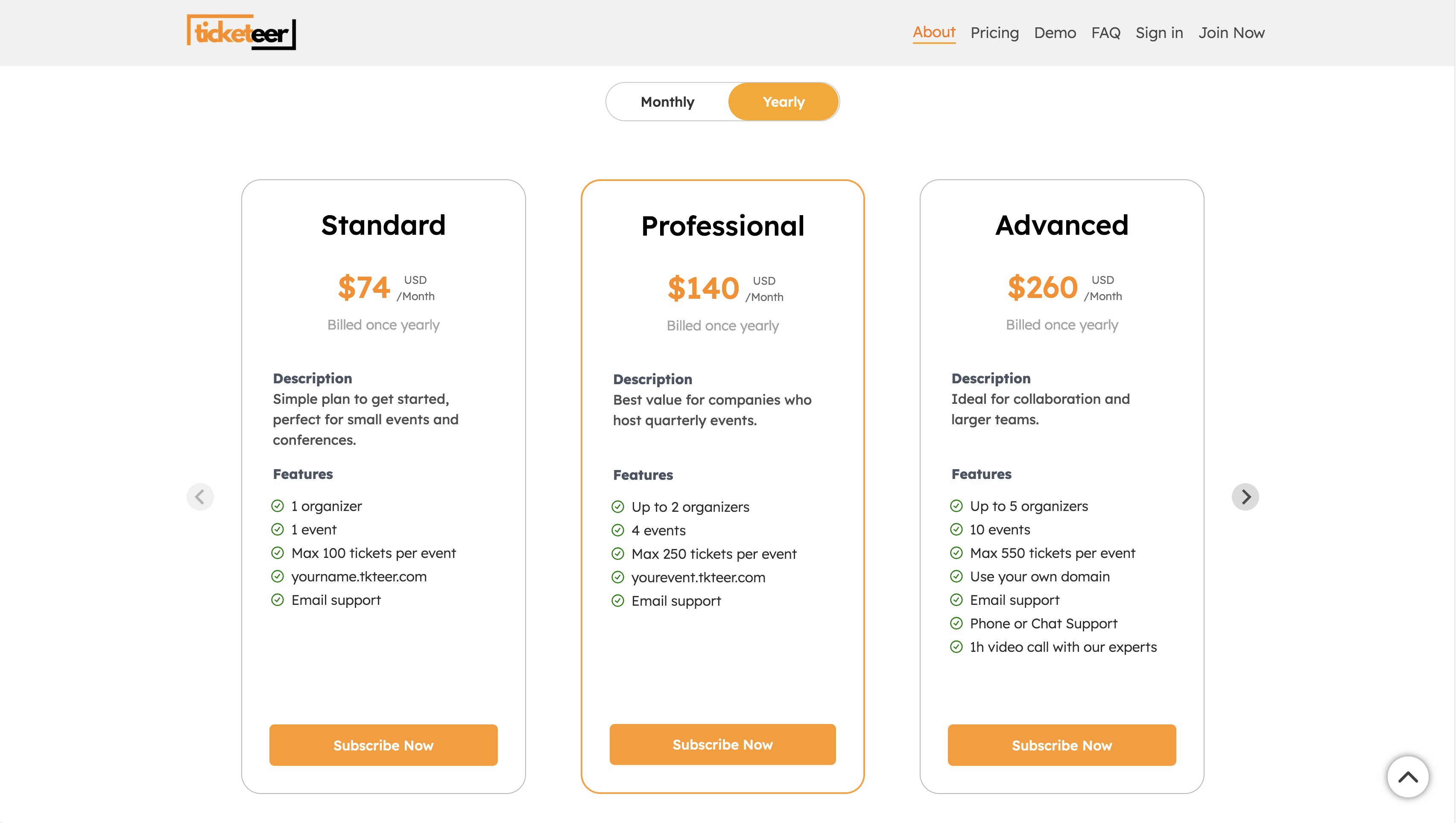Go to Pricing in the navigation
Image resolution: width=1456 pixels, height=823 pixels.
click(994, 33)
